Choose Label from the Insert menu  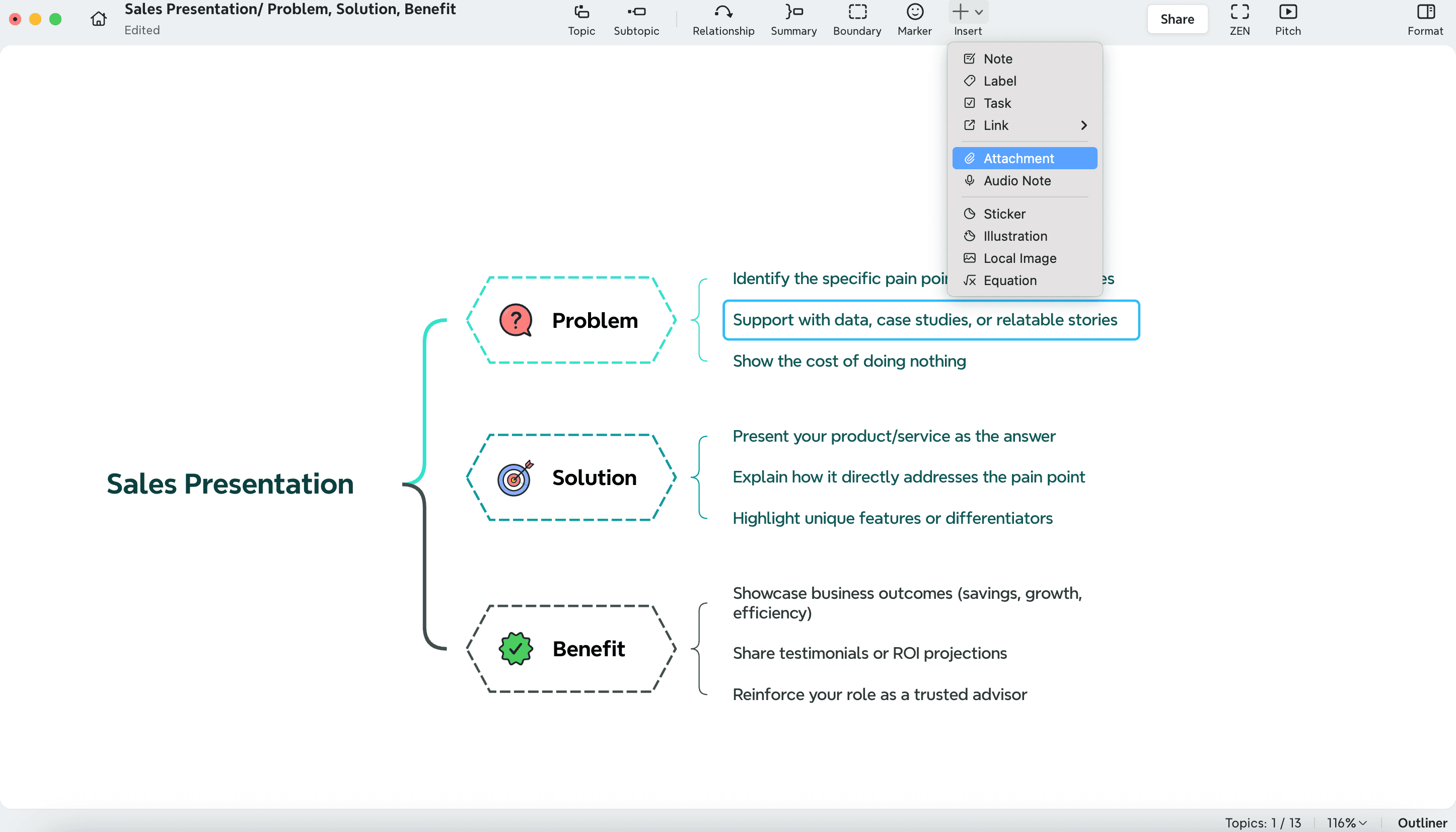pyautogui.click(x=1024, y=81)
